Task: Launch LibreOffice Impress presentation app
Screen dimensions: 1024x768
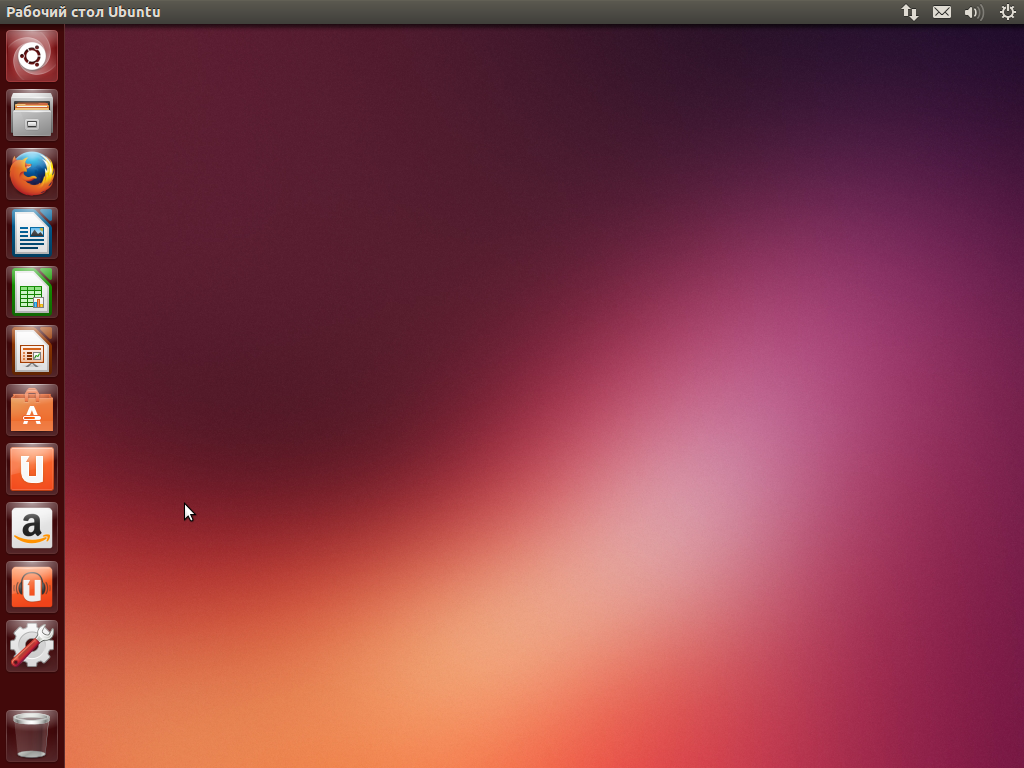Action: click(x=32, y=351)
